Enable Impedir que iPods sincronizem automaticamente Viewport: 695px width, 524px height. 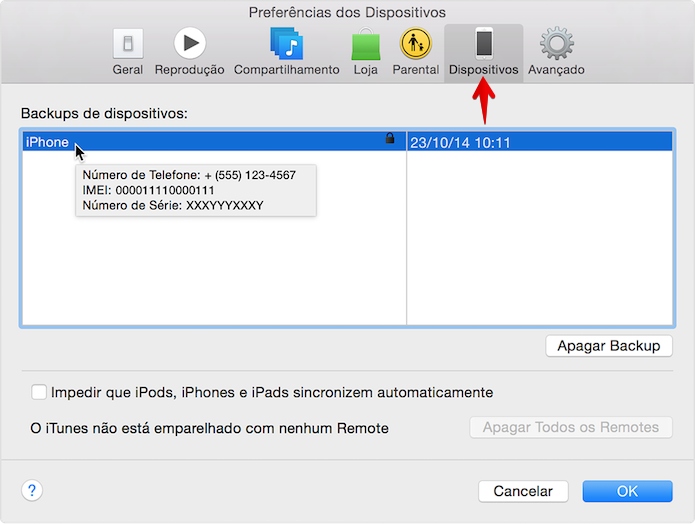[x=39, y=392]
